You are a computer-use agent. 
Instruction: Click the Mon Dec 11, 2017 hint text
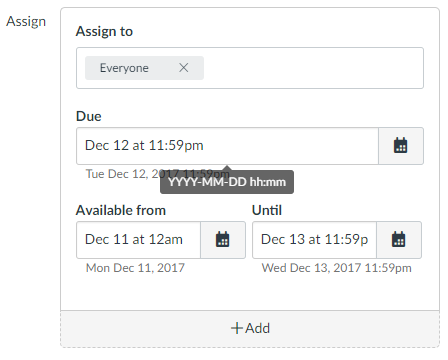pyautogui.click(x=135, y=268)
